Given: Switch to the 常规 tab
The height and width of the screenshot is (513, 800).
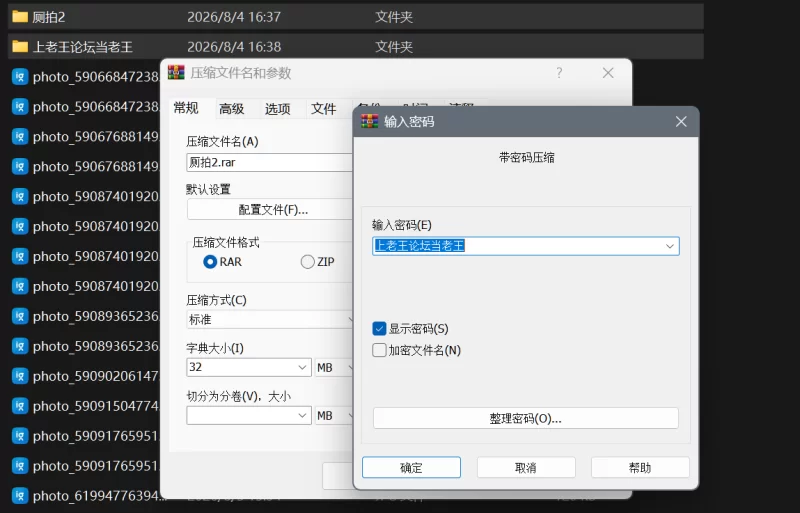Looking at the screenshot, I should point(186,108).
